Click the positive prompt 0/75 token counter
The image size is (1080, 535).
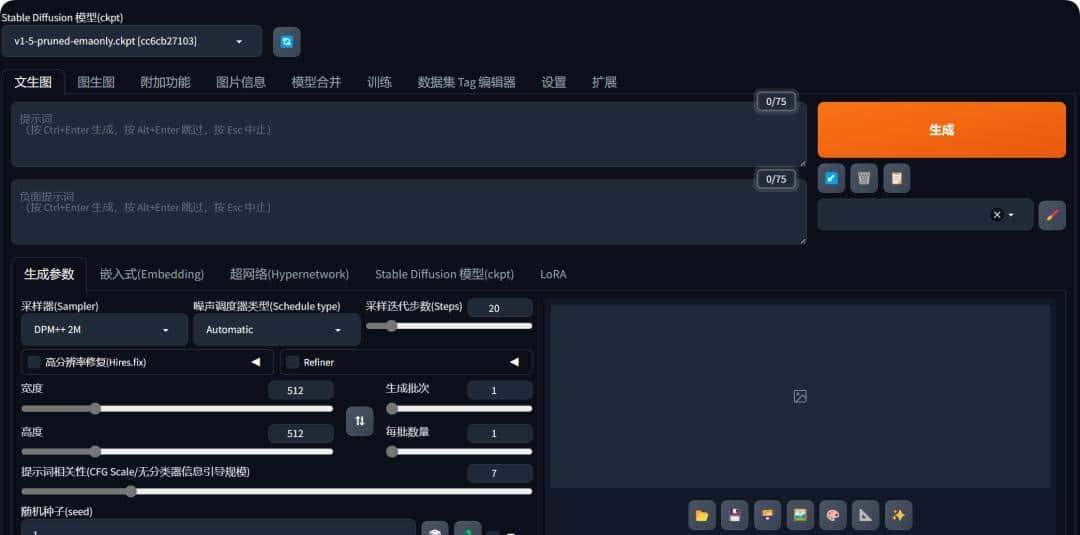click(776, 102)
